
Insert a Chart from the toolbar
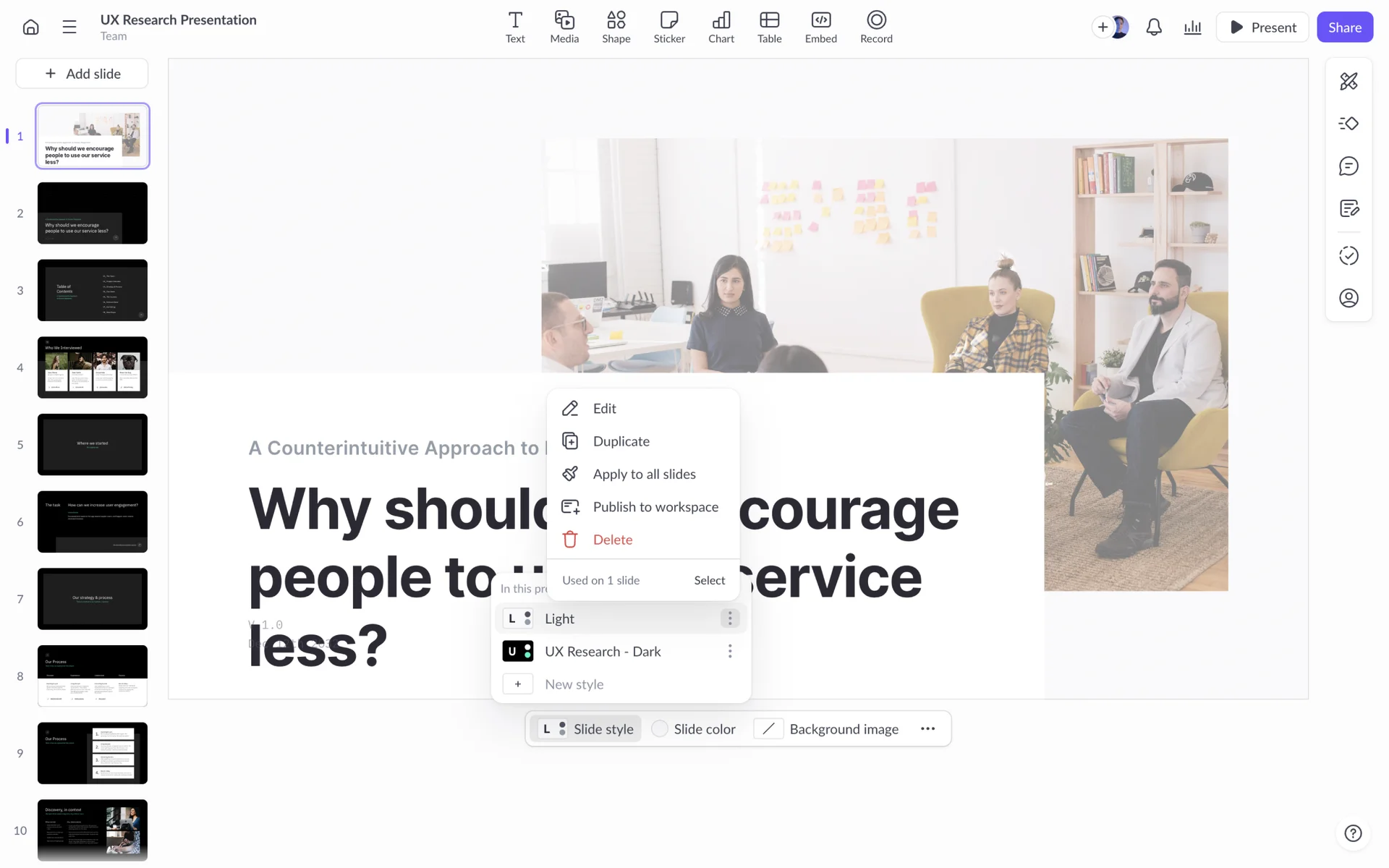click(721, 27)
